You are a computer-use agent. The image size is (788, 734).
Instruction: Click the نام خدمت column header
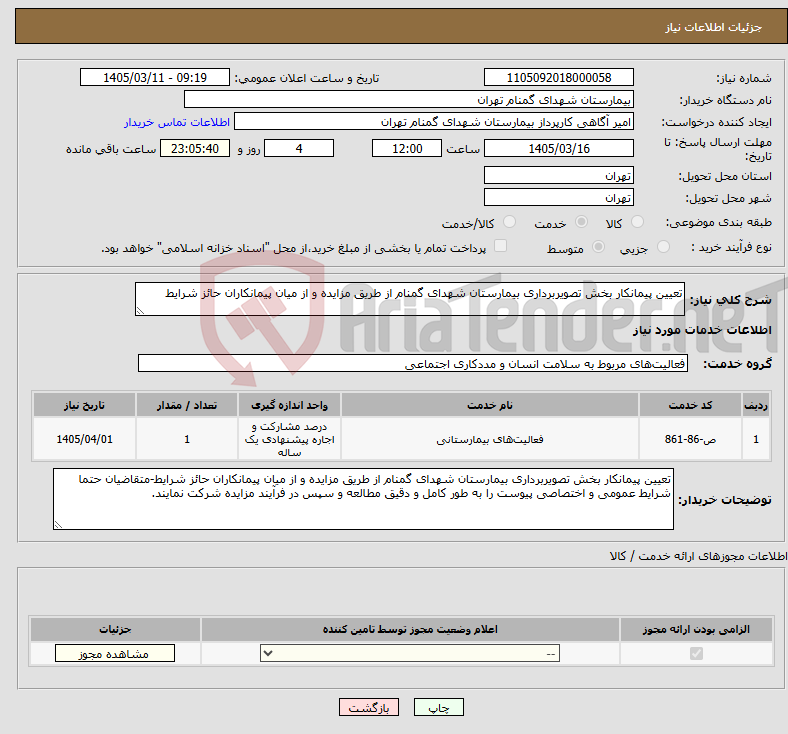tap(490, 405)
